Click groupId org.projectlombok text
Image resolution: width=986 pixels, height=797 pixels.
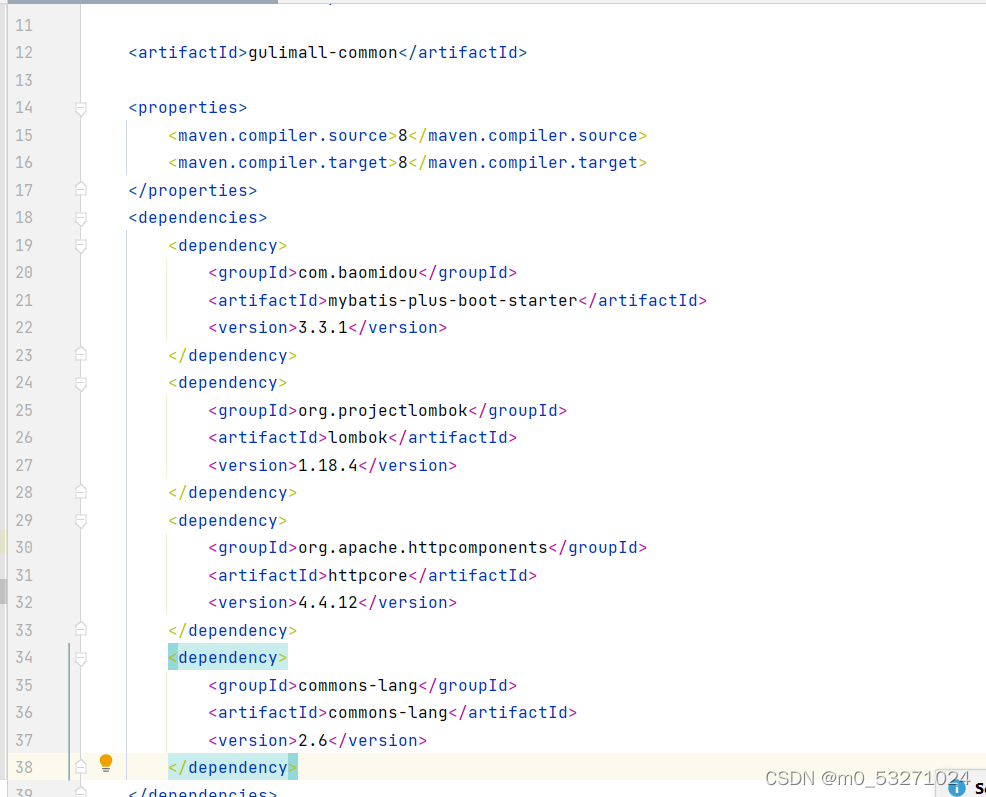click(383, 411)
